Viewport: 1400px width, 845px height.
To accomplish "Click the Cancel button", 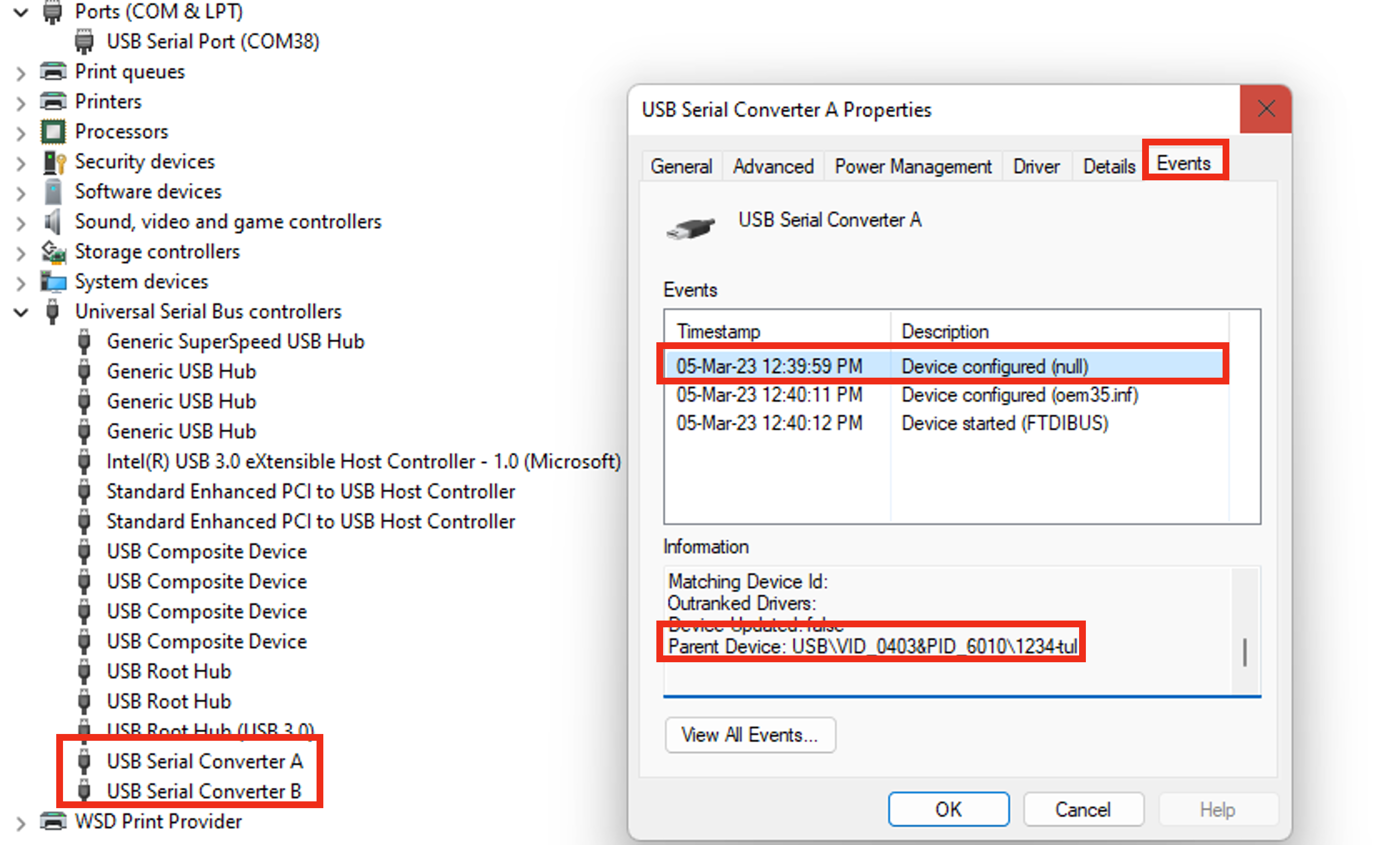I will 1083,809.
